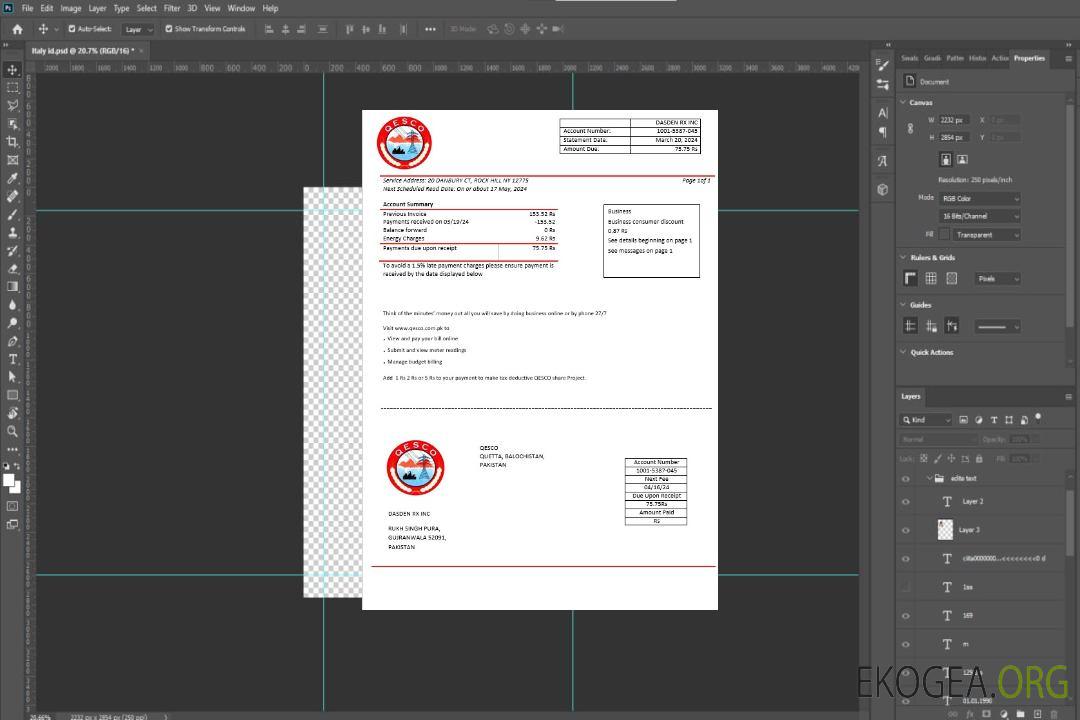The image size is (1080, 720).
Task: Select the Rectangular Marquee tool
Action: 12,88
